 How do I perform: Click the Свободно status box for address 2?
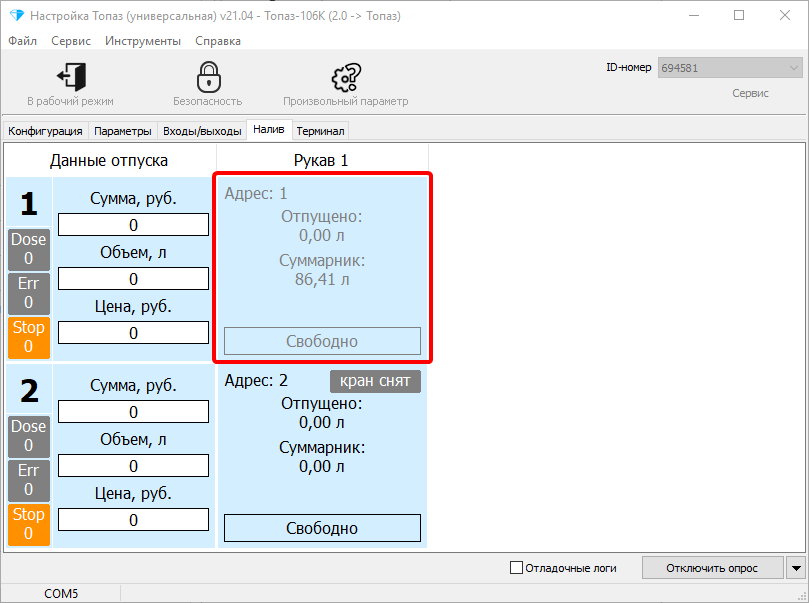coord(322,528)
